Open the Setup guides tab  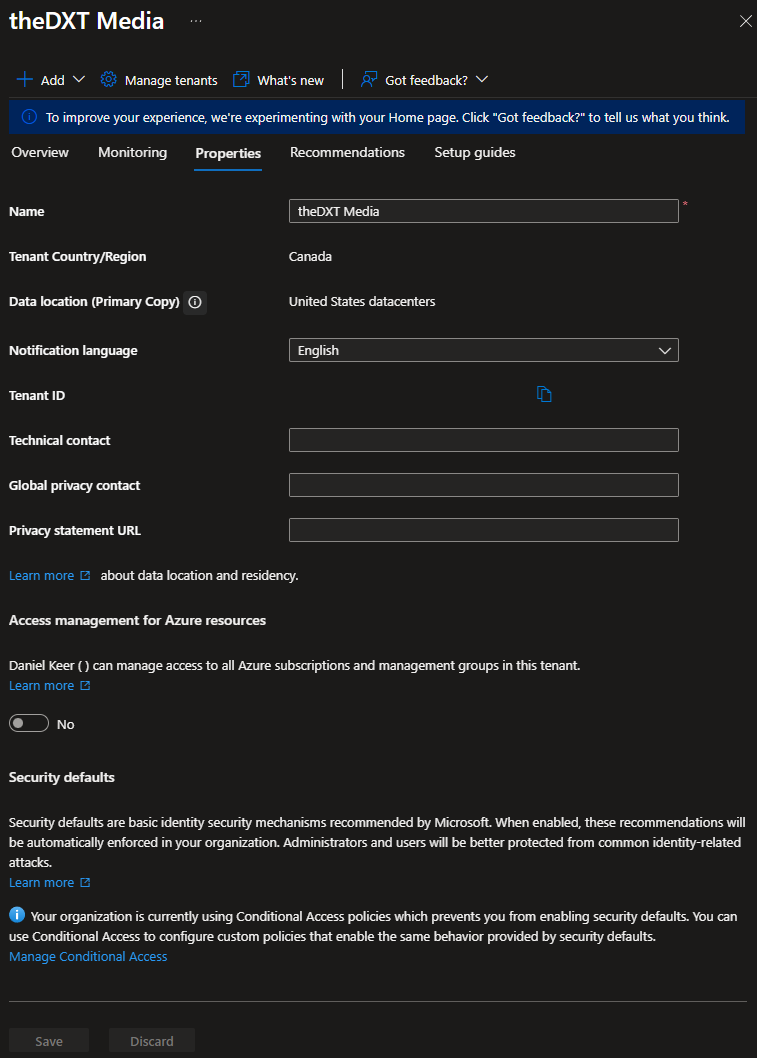point(475,152)
